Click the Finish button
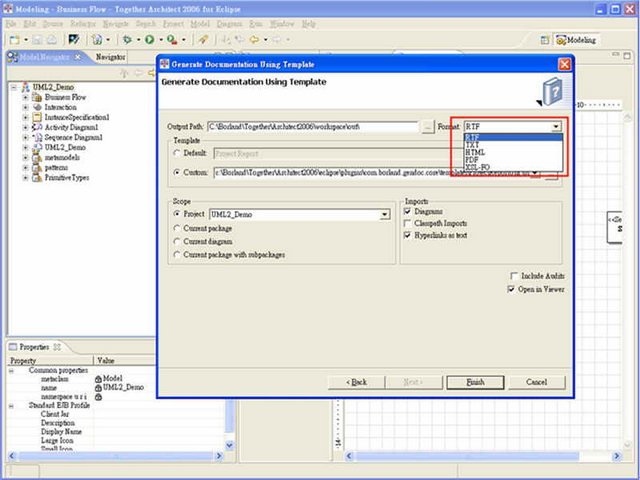Viewport: 640px width, 480px height. coord(475,382)
